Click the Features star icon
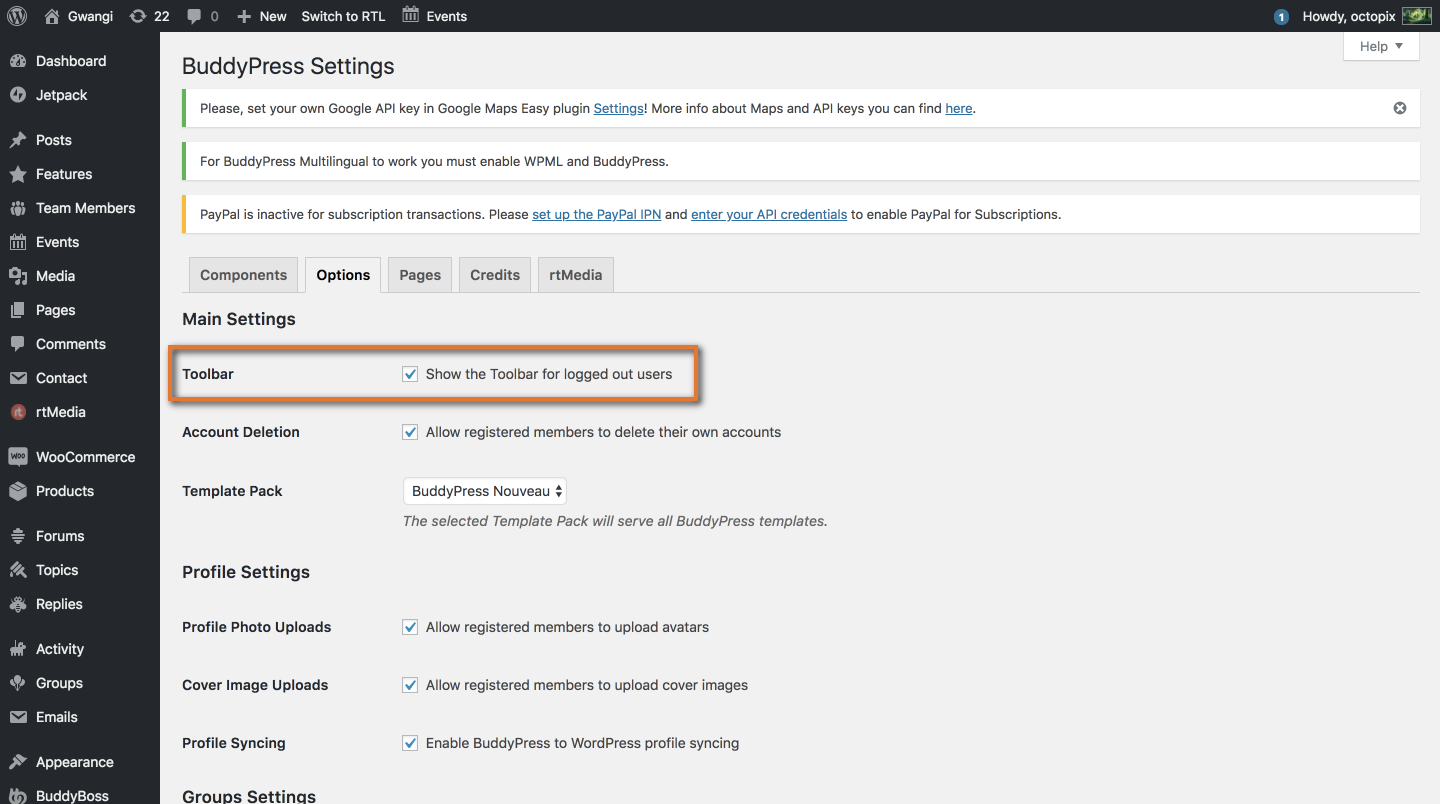1440x804 pixels. [18, 174]
